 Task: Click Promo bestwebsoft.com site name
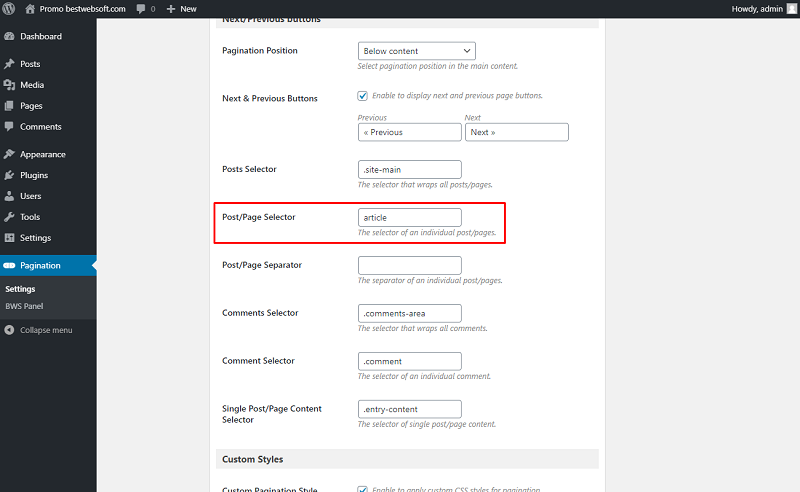[x=83, y=9]
